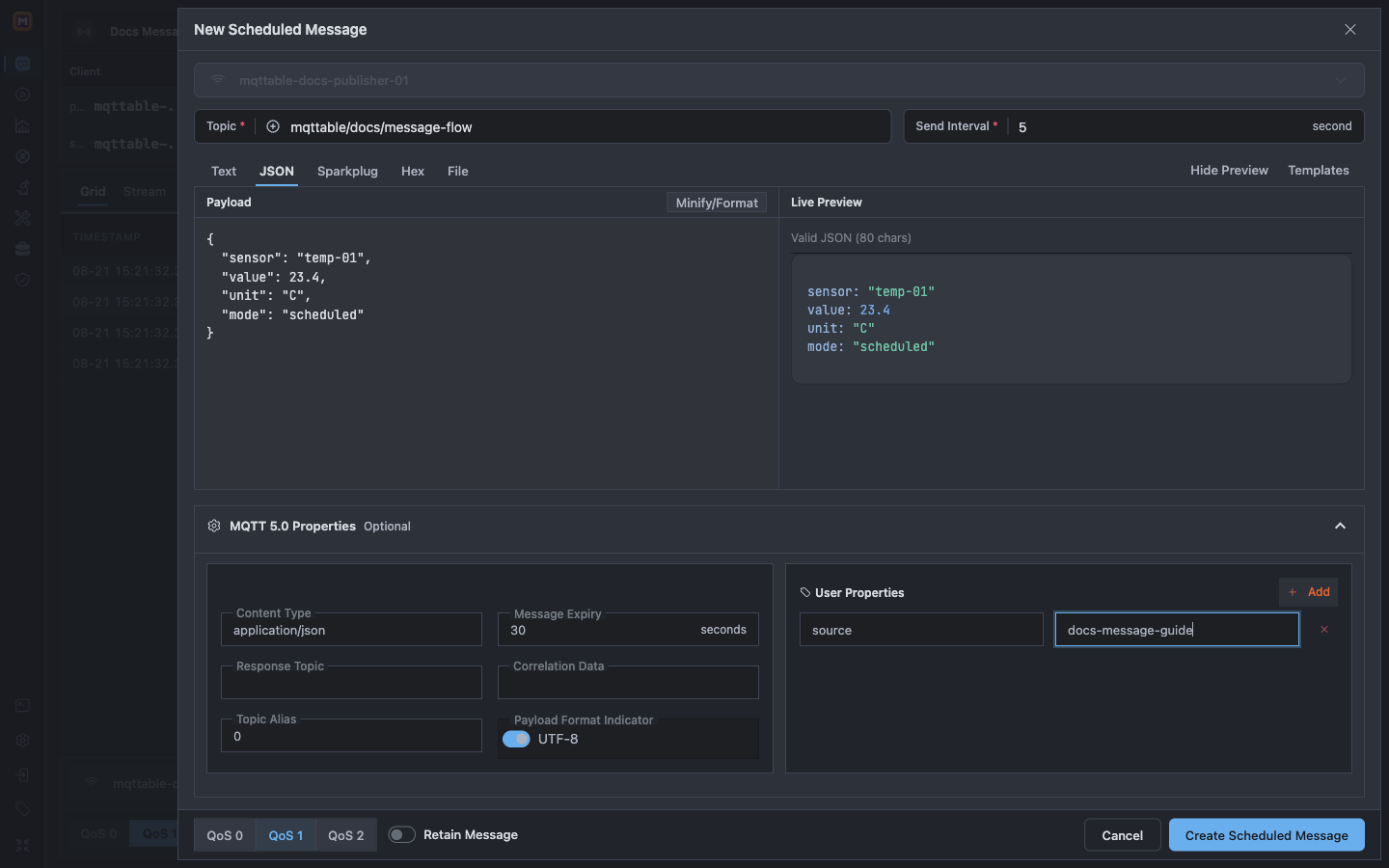Click the Response Topic field
Image resolution: width=1389 pixels, height=868 pixels.
click(351, 683)
